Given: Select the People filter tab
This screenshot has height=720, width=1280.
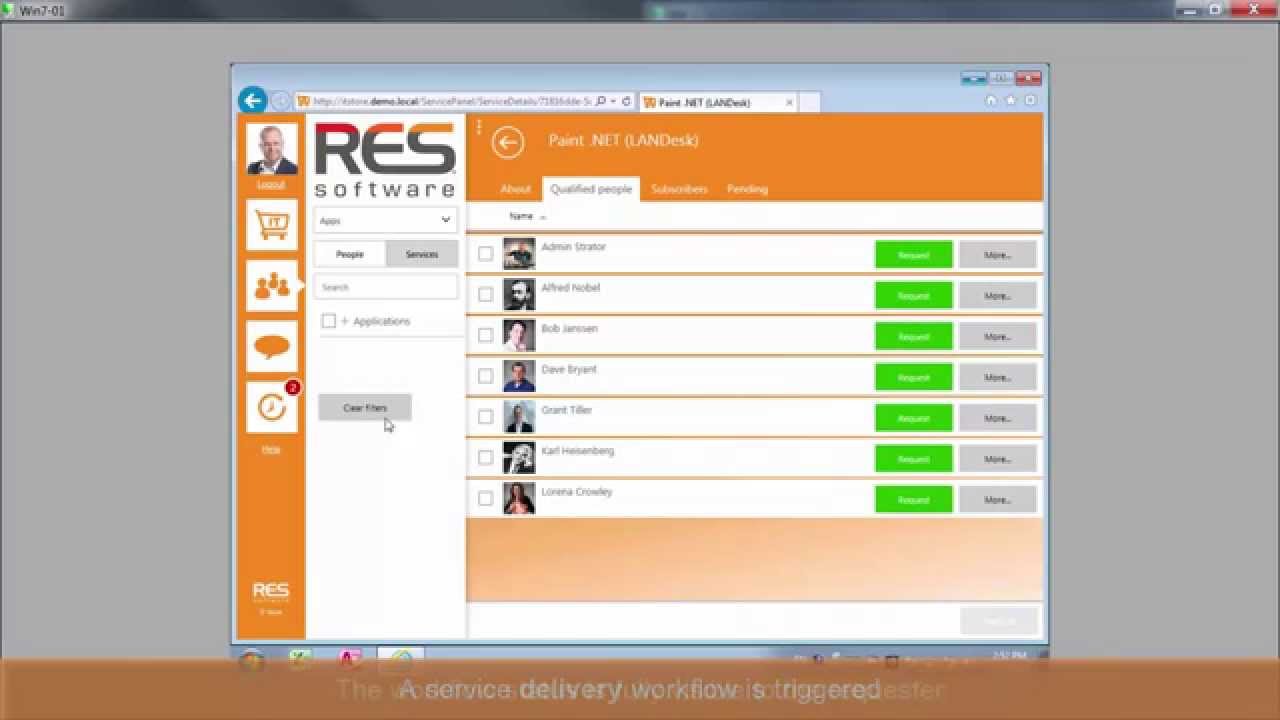Looking at the screenshot, I should click(350, 254).
